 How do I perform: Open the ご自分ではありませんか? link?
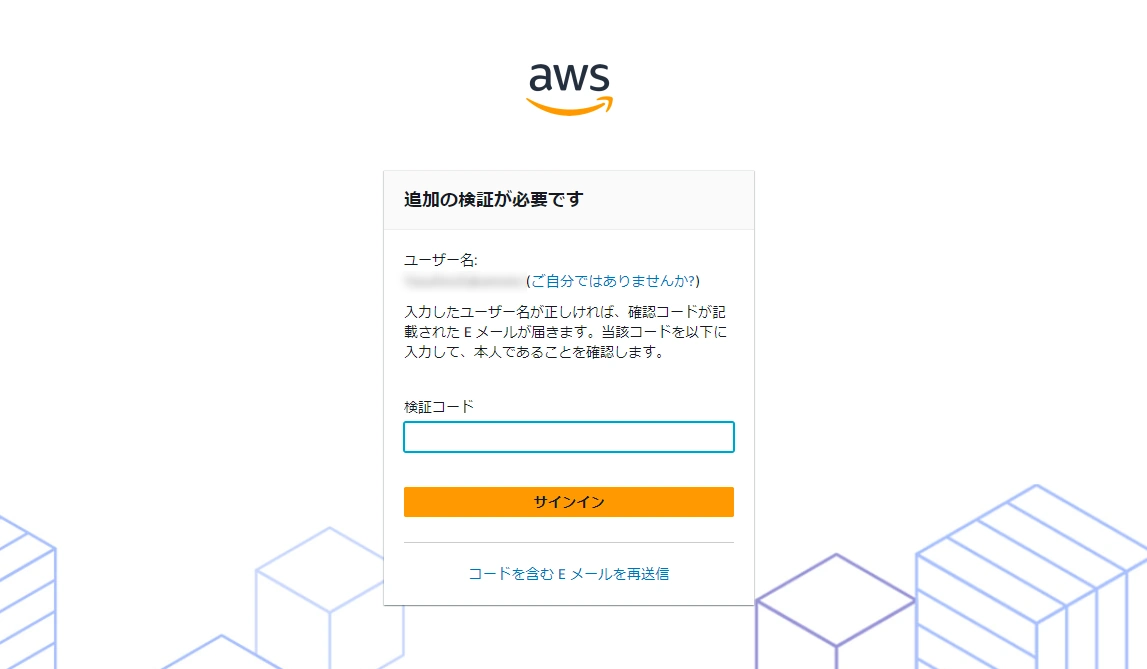tap(613, 281)
